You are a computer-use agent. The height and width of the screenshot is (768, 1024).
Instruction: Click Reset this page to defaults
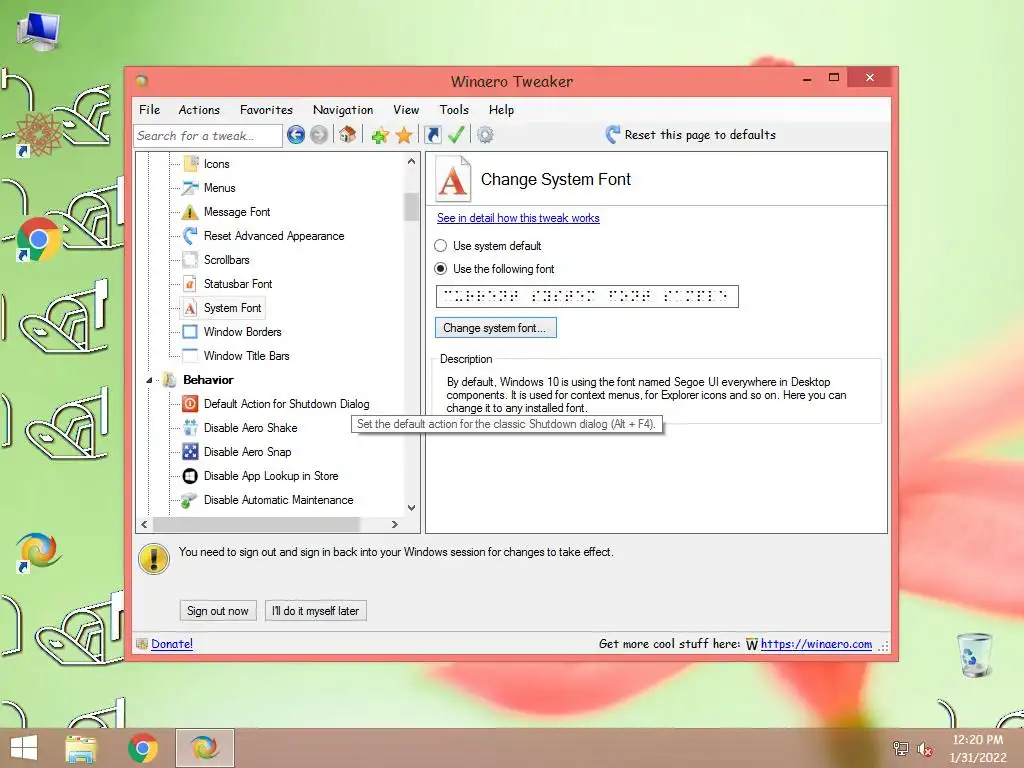coord(700,135)
